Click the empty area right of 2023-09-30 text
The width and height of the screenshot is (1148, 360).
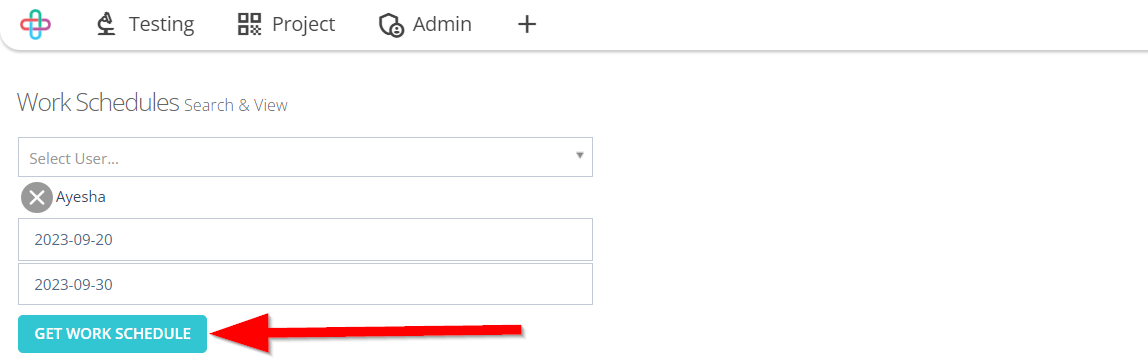351,284
